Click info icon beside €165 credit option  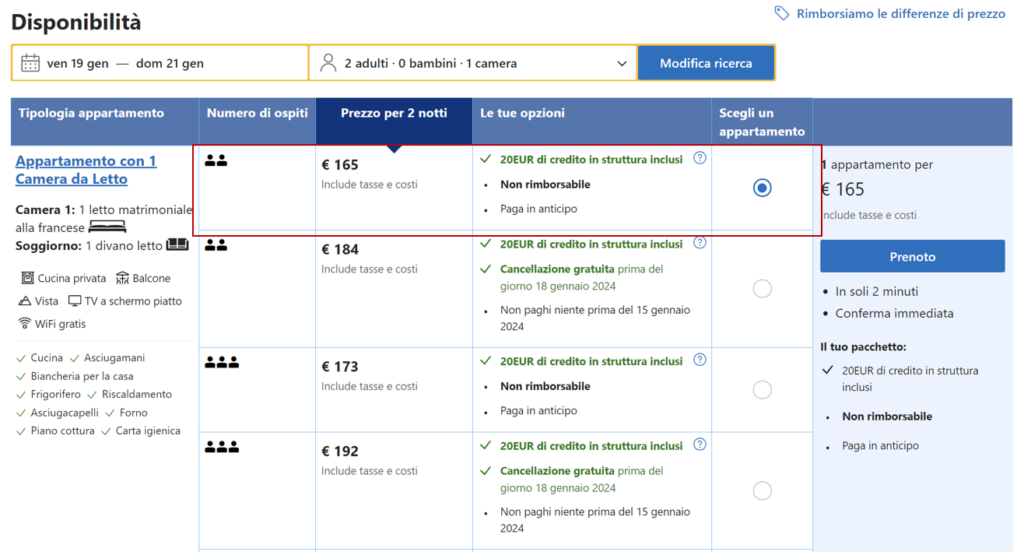coord(700,158)
